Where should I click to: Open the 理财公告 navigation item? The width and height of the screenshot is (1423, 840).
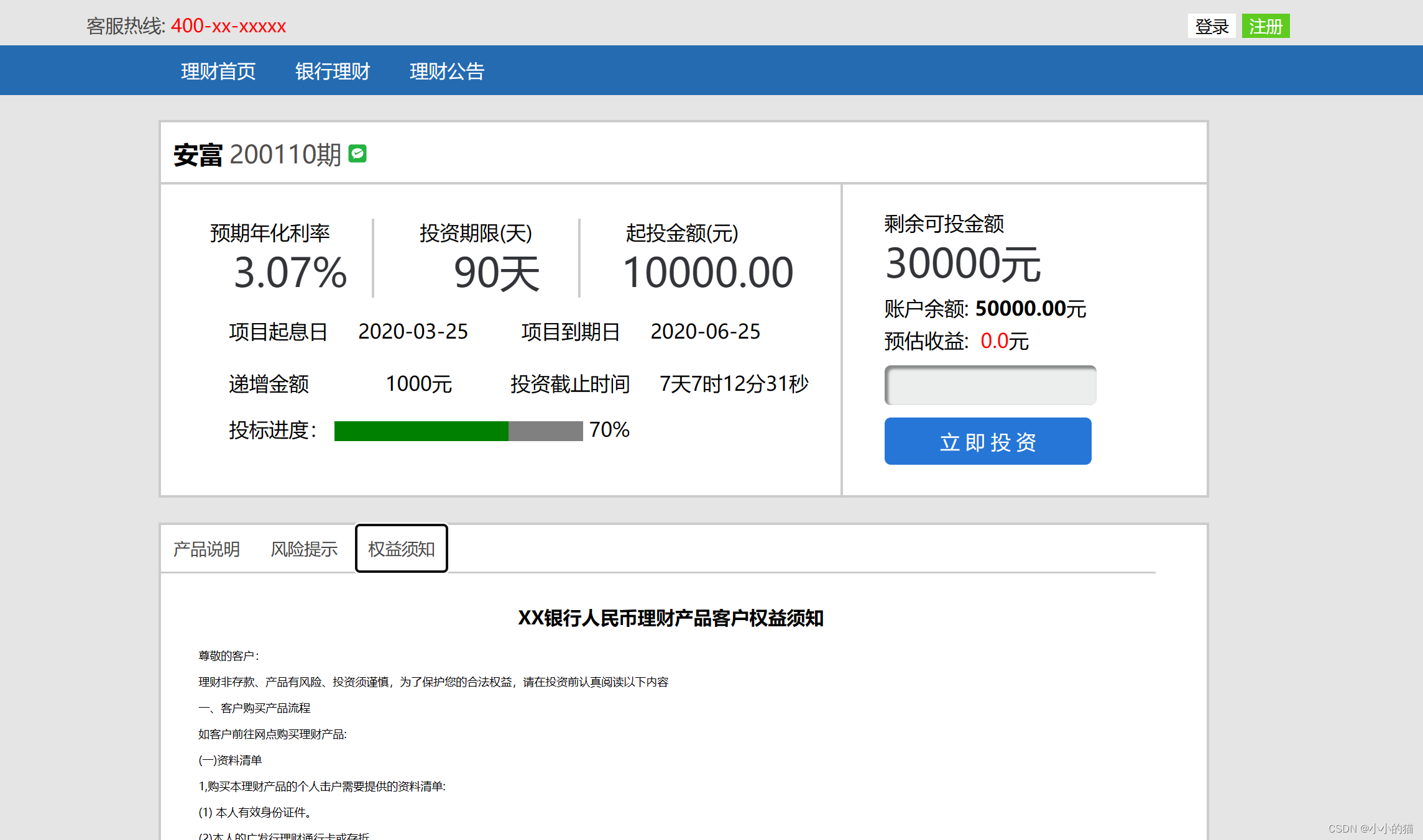447,71
